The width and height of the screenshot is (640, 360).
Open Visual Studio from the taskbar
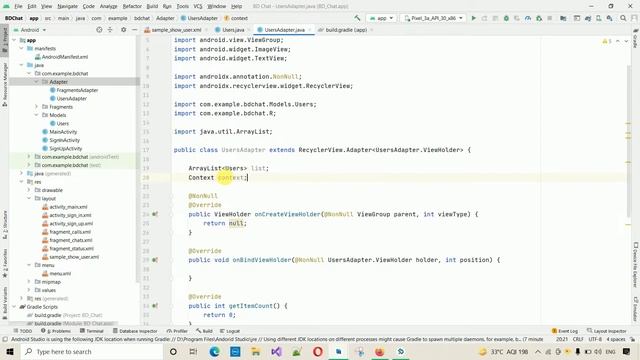point(276,351)
